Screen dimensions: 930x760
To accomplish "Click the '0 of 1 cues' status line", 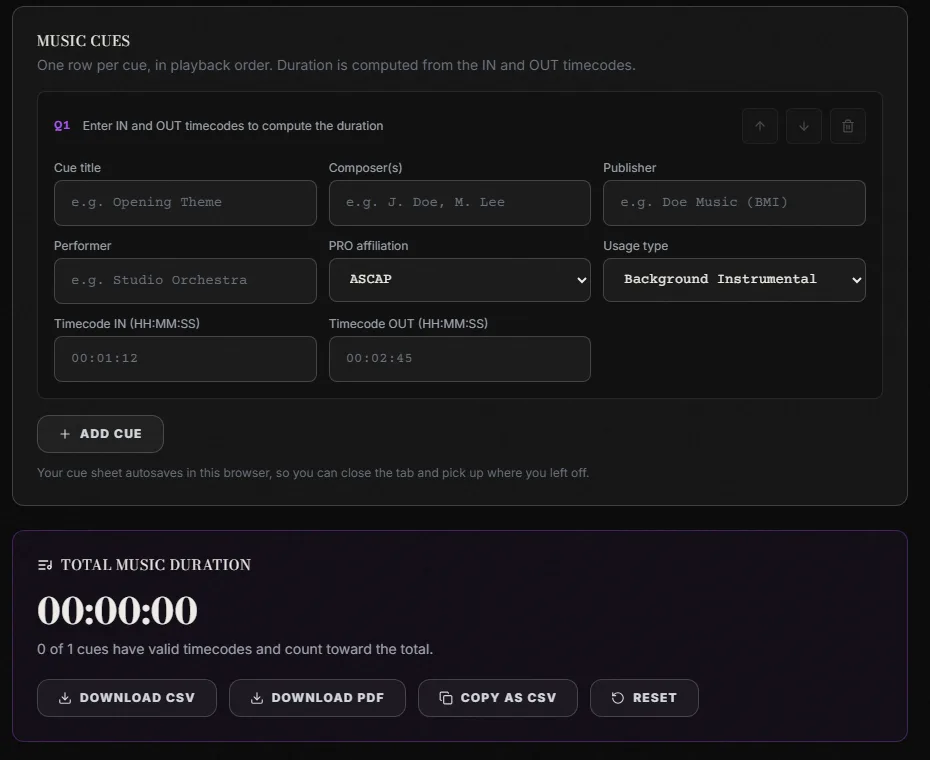I will pos(235,649).
